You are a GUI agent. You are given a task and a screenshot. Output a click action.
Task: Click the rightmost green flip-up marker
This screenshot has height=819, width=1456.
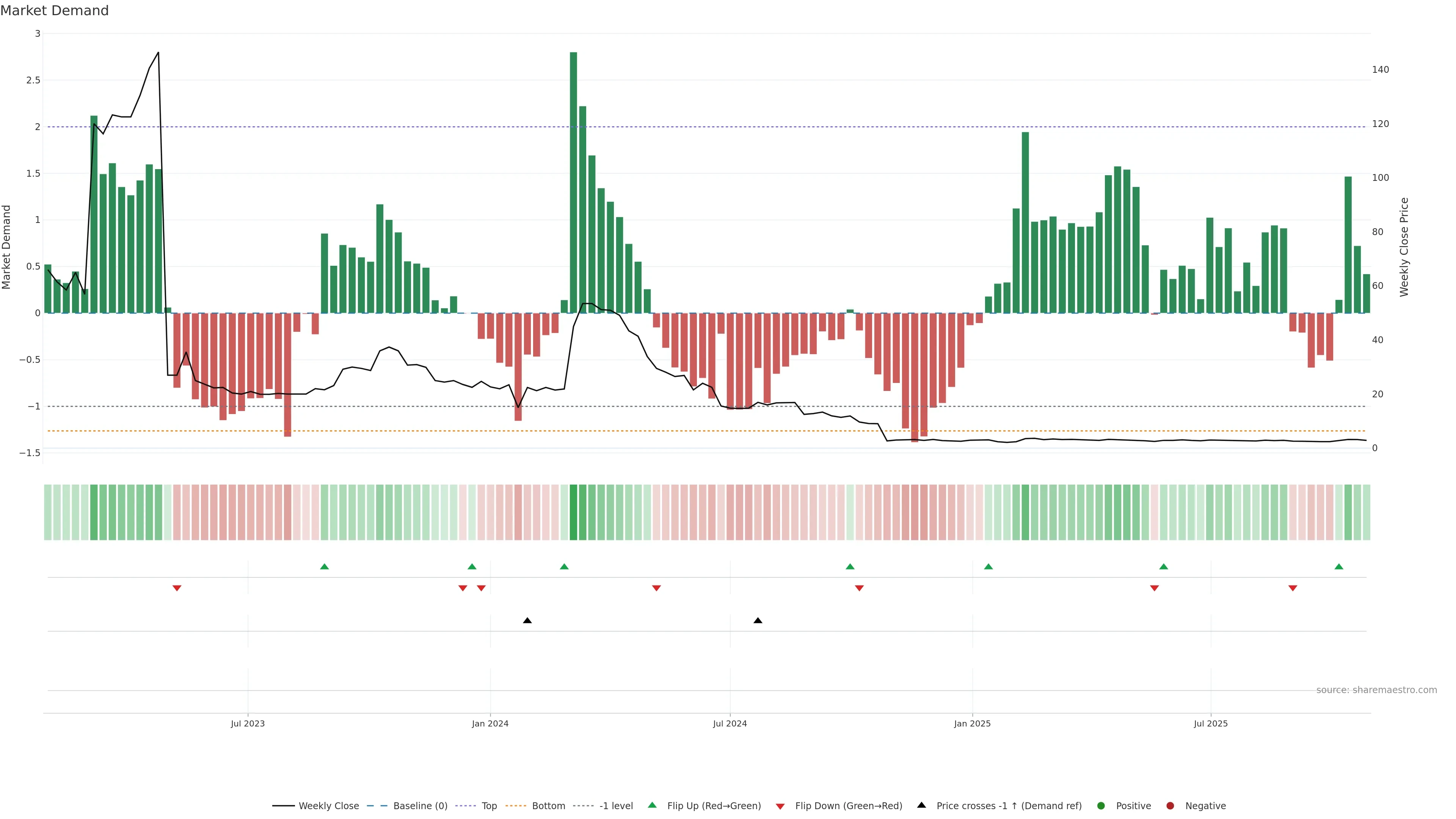[x=1338, y=566]
